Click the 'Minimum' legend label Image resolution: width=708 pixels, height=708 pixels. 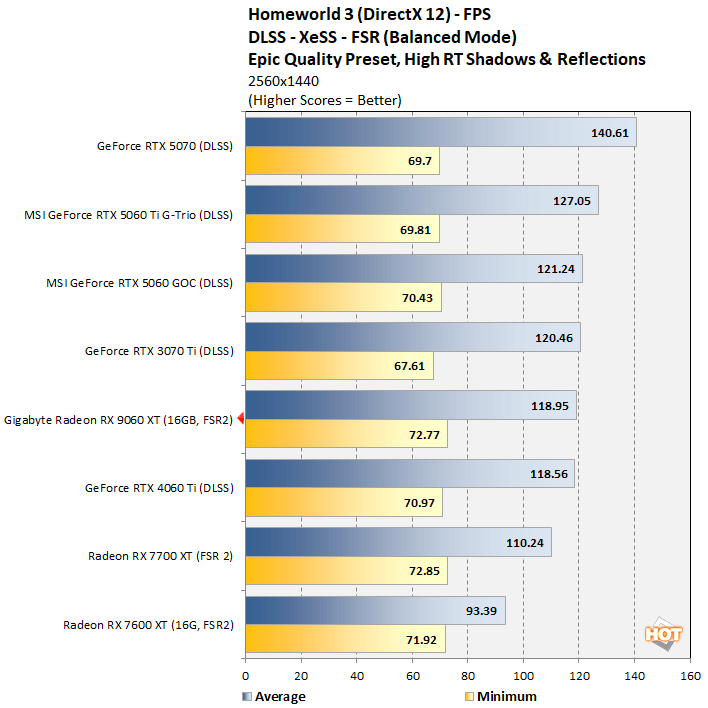[x=507, y=697]
